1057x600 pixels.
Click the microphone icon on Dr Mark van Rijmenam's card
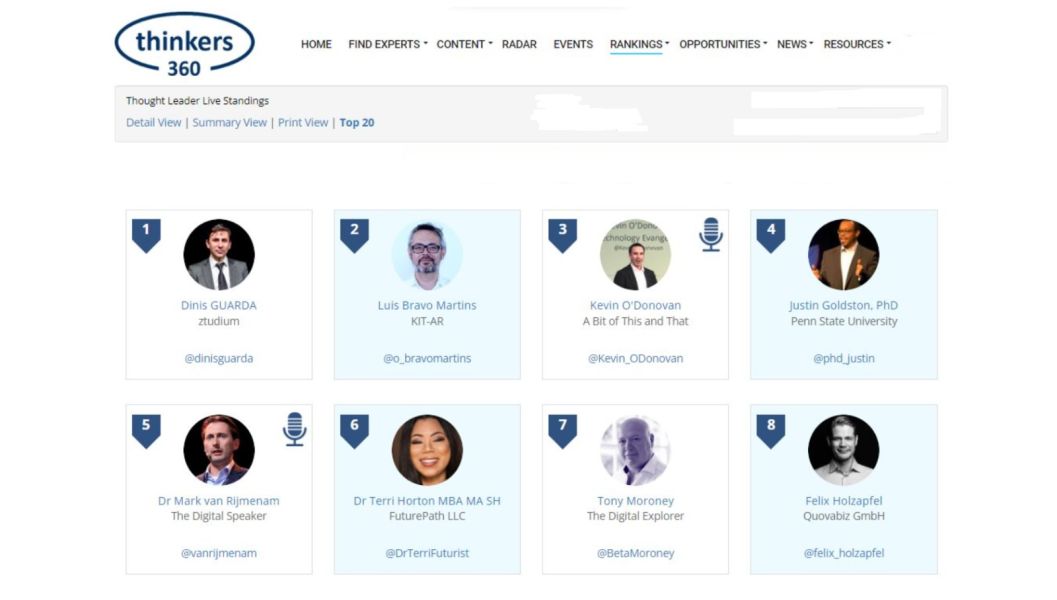(x=295, y=429)
